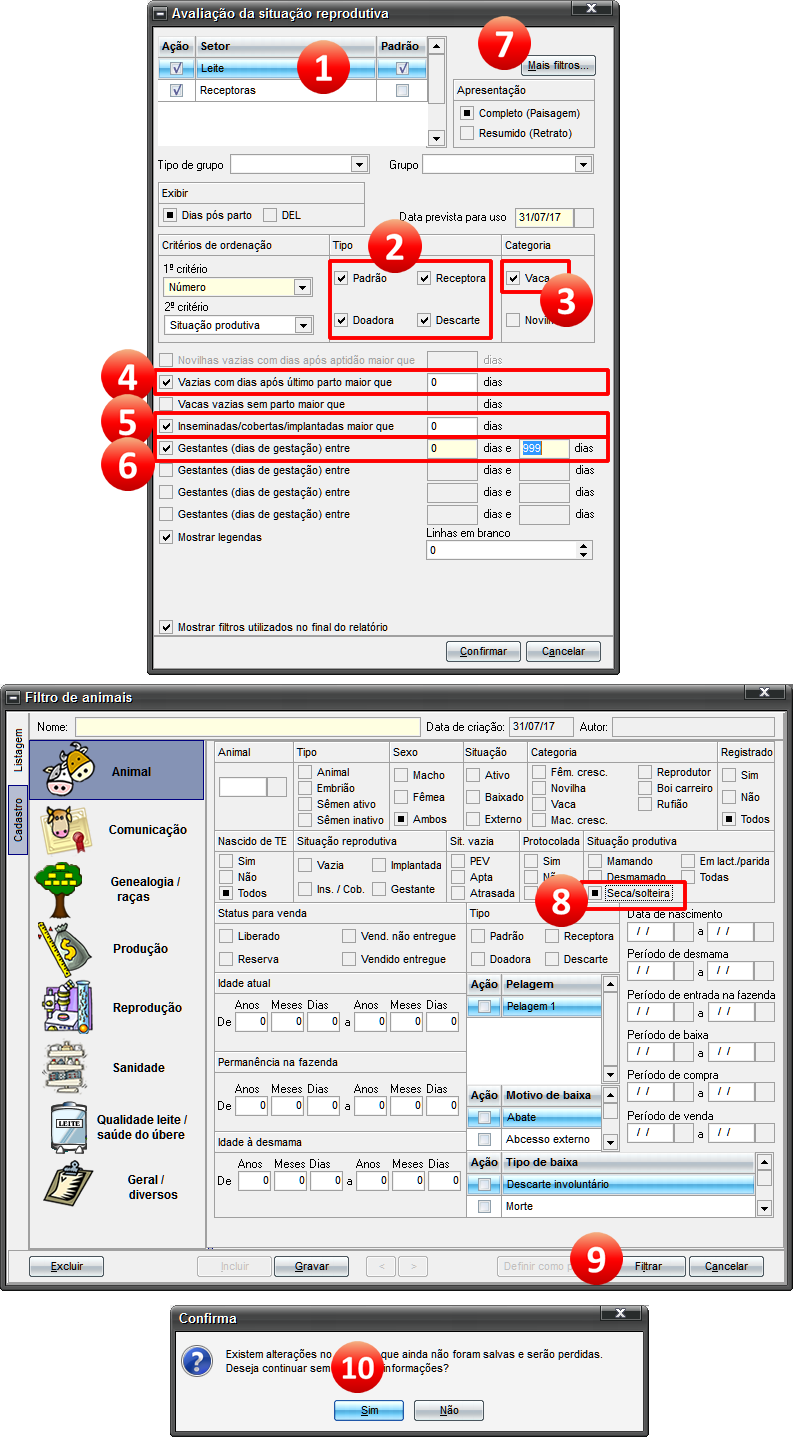Image resolution: width=793 pixels, height=1437 pixels.
Task: Open the Geral / diversos clipboard icon
Action: pos(69,1186)
